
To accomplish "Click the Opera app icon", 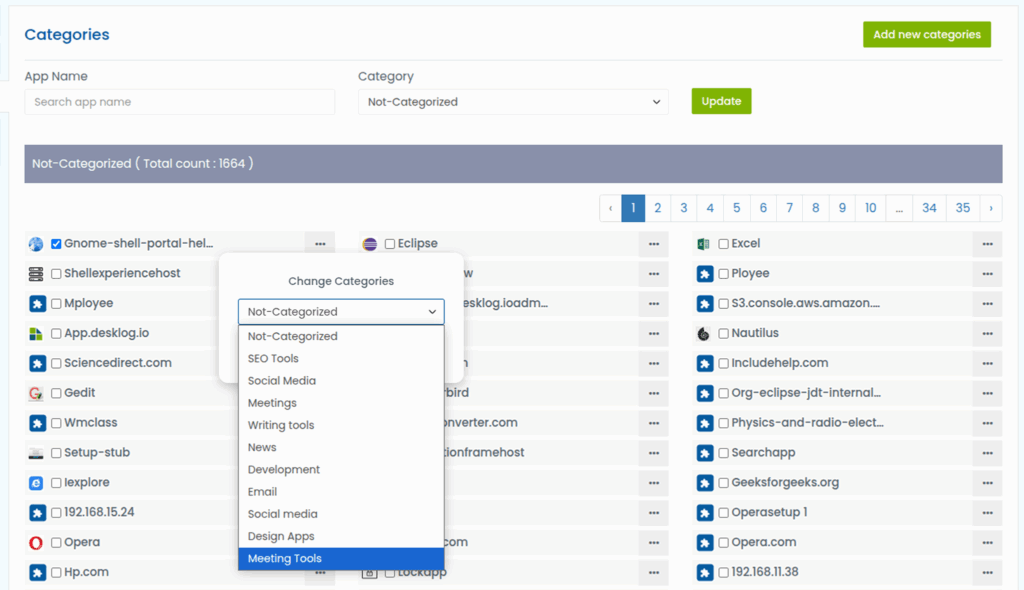I will click(36, 543).
